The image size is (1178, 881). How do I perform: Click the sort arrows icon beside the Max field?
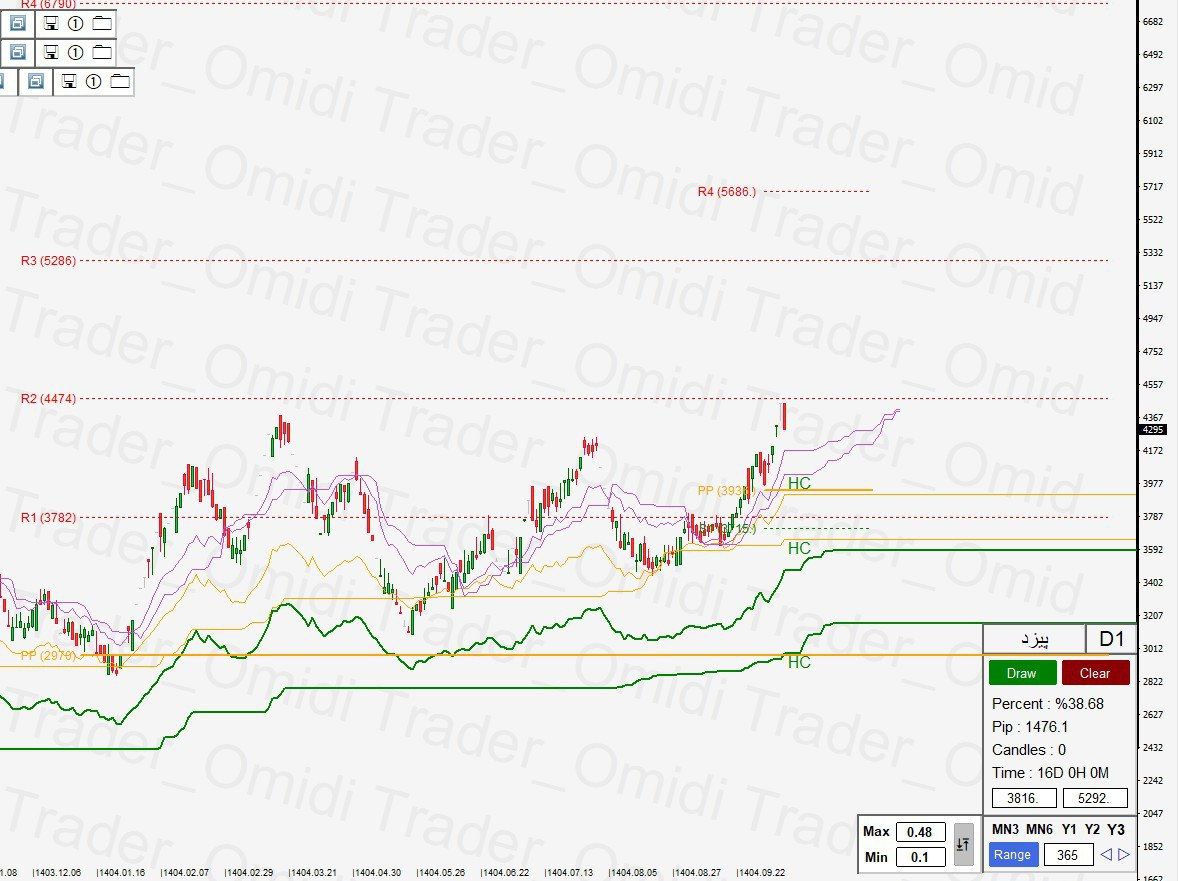pyautogui.click(x=963, y=845)
